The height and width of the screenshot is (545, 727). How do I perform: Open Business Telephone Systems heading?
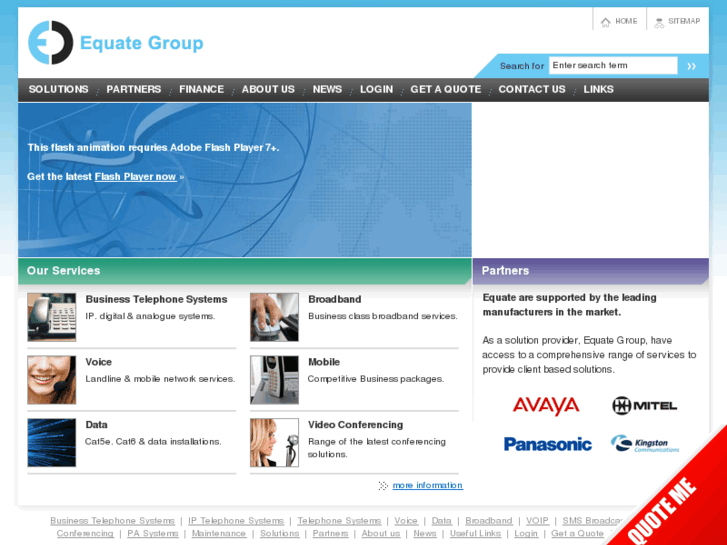156,299
